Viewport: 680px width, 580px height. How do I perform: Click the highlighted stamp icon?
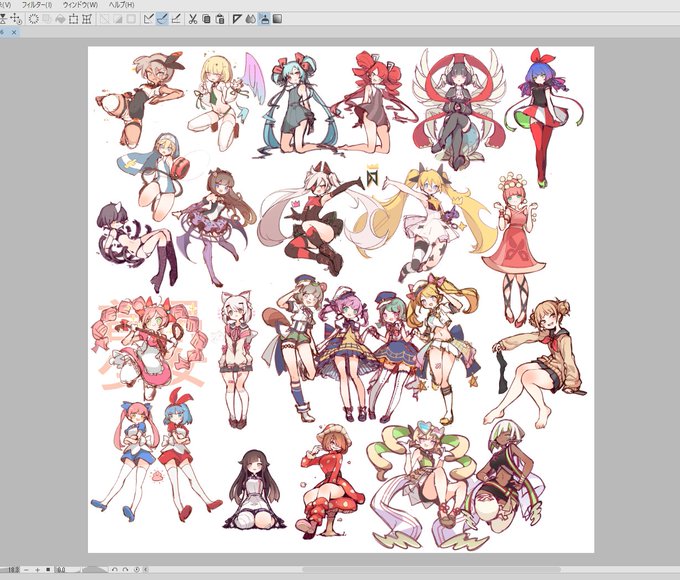pos(264,19)
